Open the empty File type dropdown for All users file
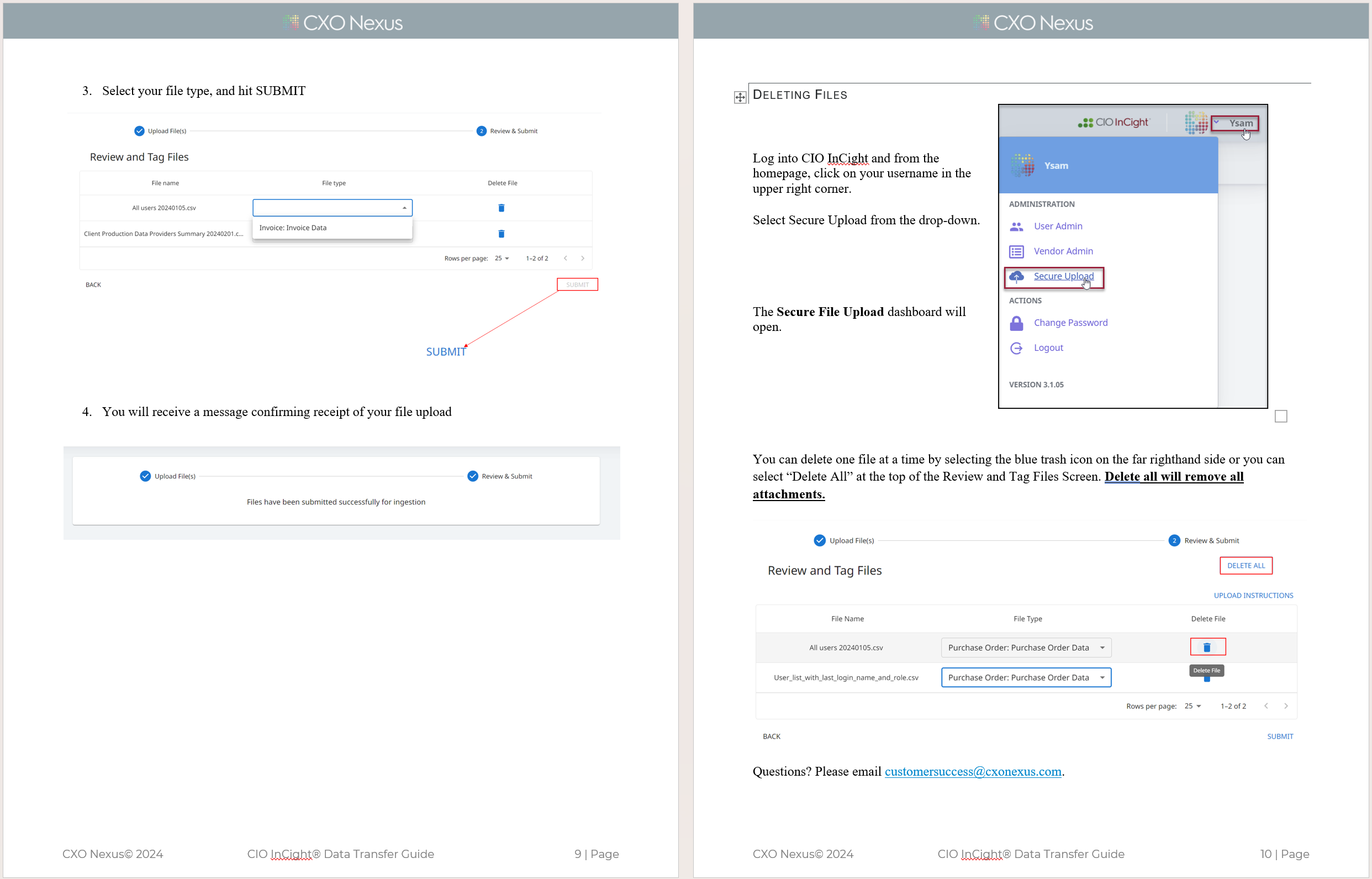 point(333,208)
